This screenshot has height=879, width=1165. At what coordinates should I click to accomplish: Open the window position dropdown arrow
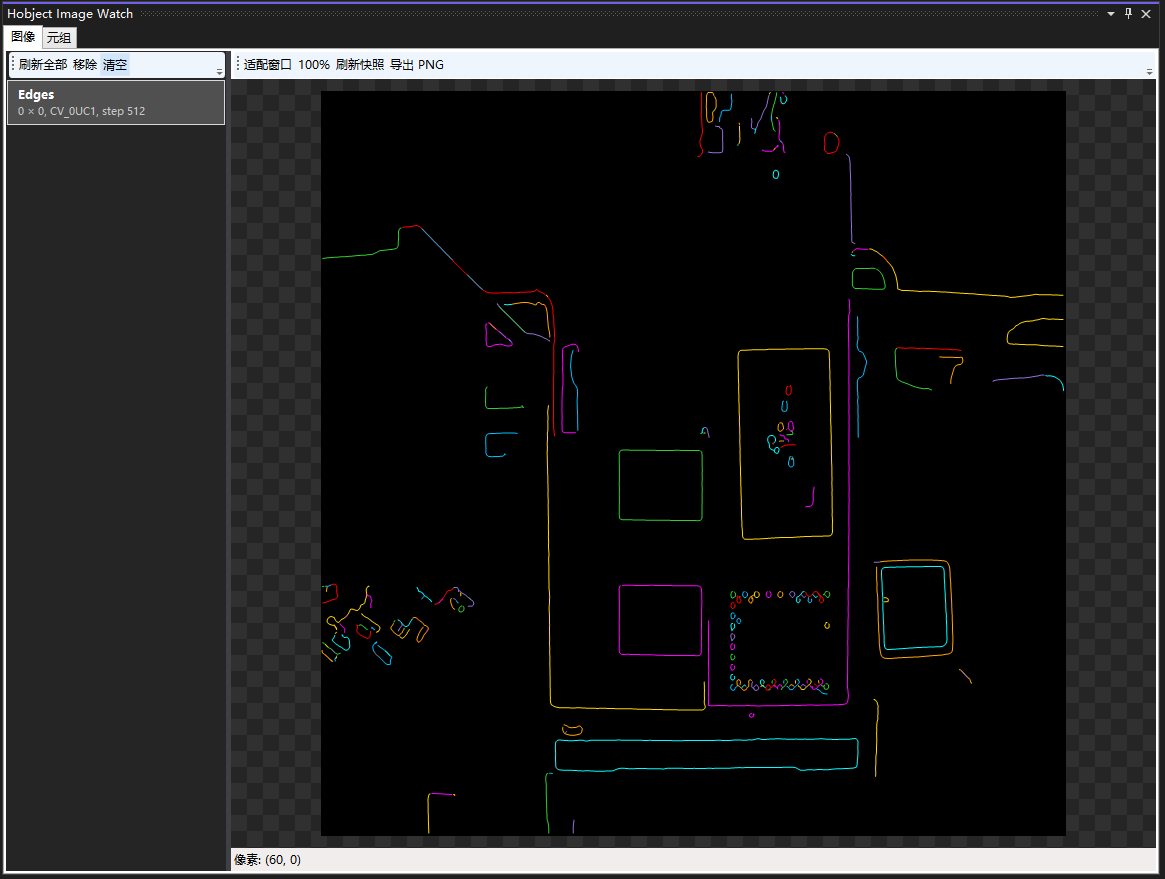coord(1111,13)
